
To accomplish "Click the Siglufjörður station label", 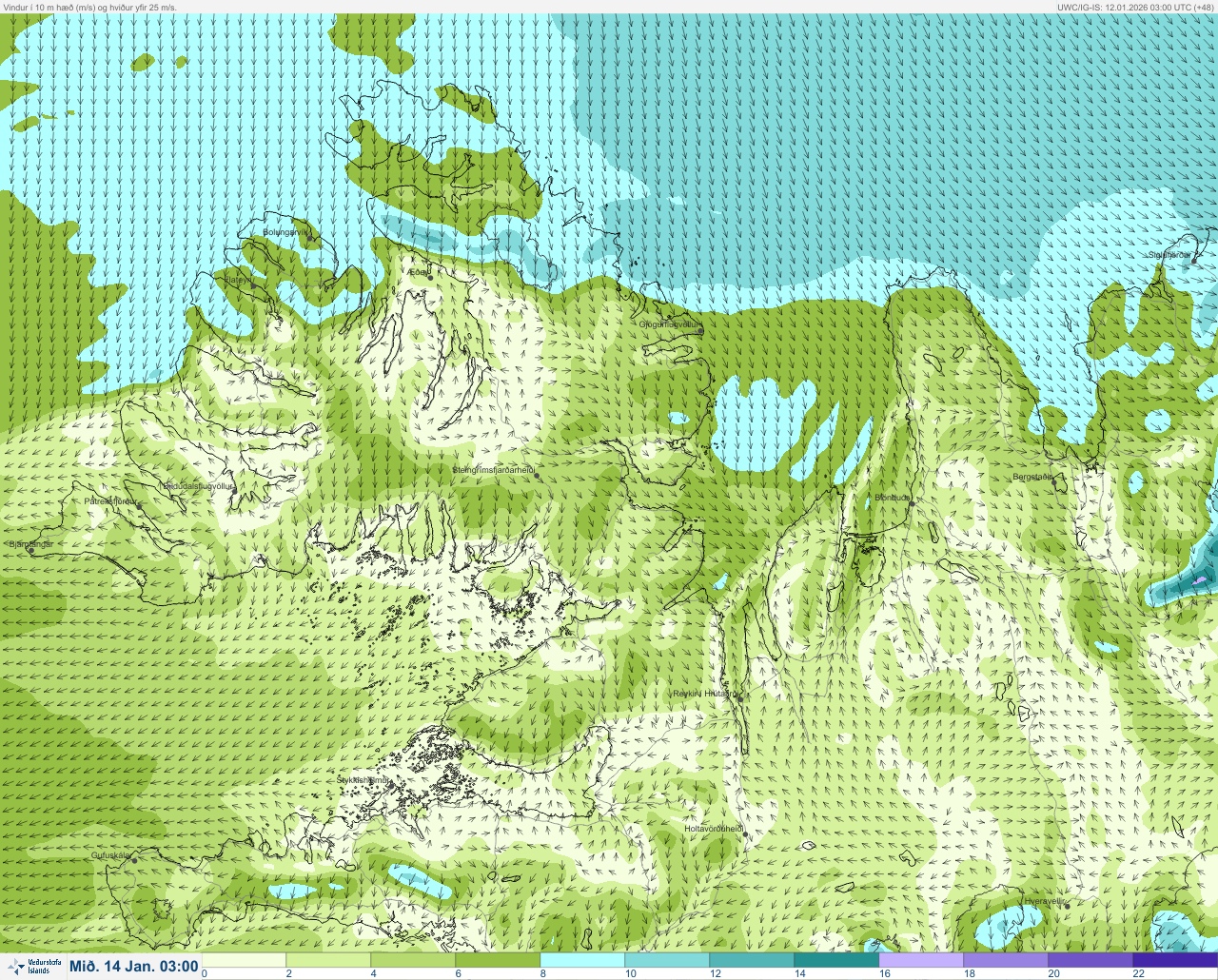I will [x=1169, y=255].
